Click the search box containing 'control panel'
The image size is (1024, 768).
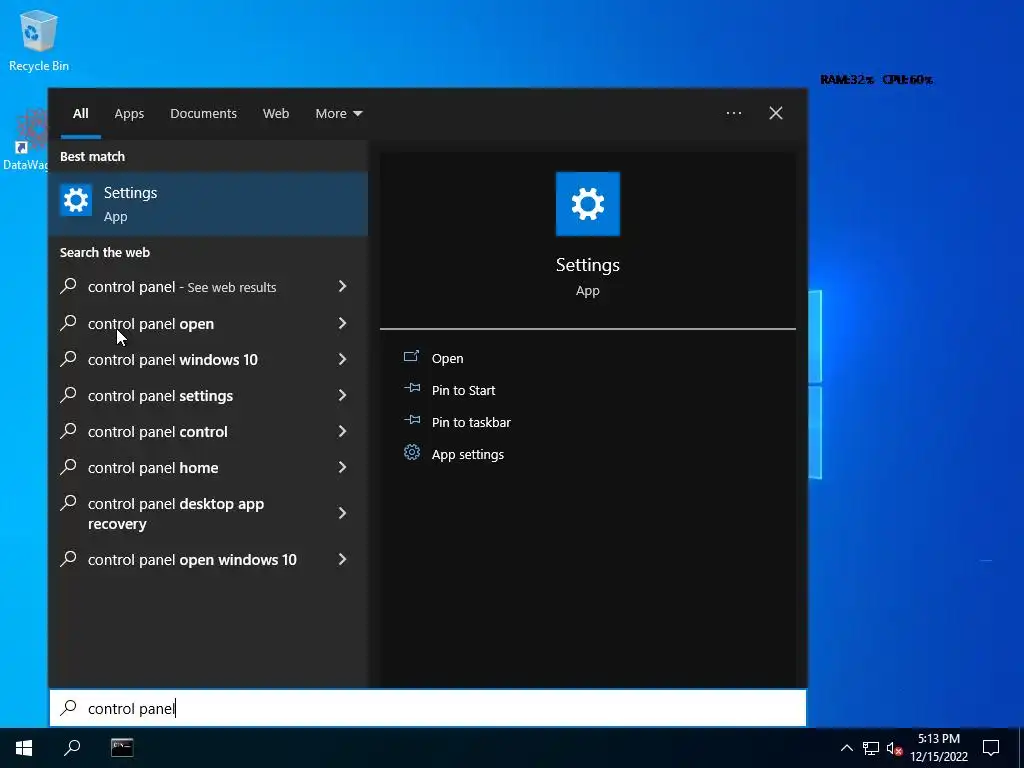[x=428, y=709]
